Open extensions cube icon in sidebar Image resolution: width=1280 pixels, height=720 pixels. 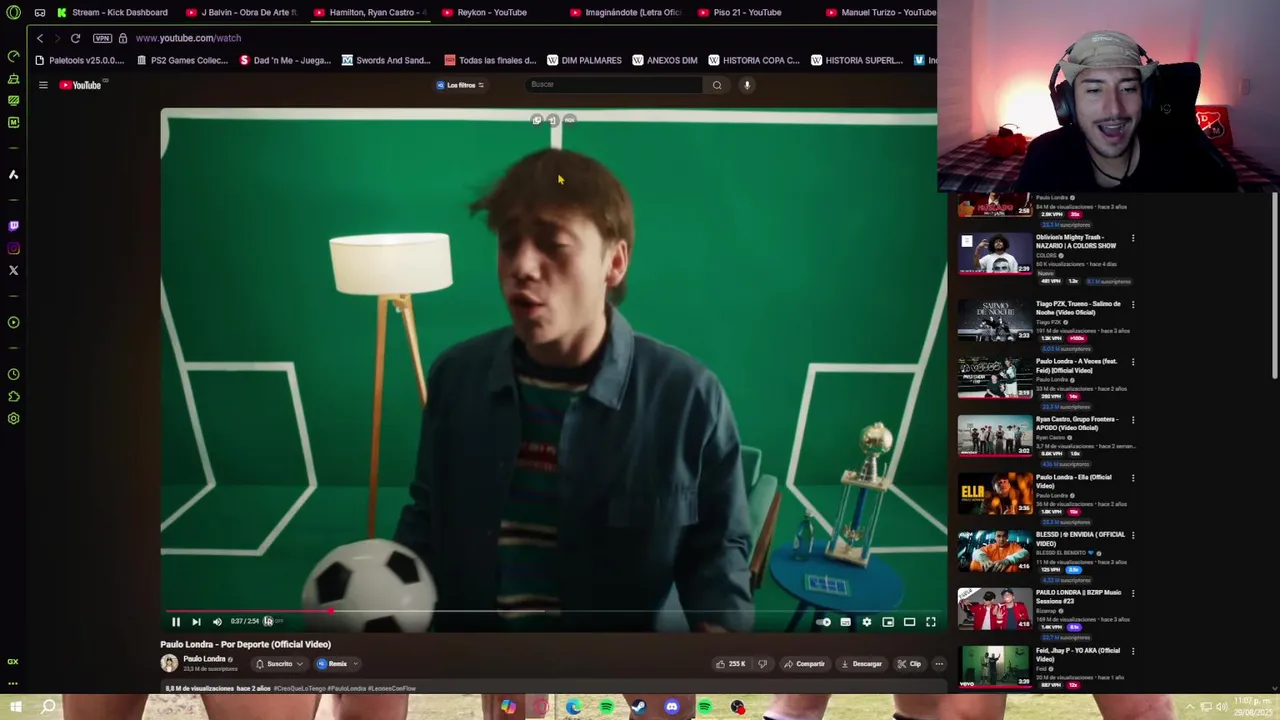[x=14, y=396]
